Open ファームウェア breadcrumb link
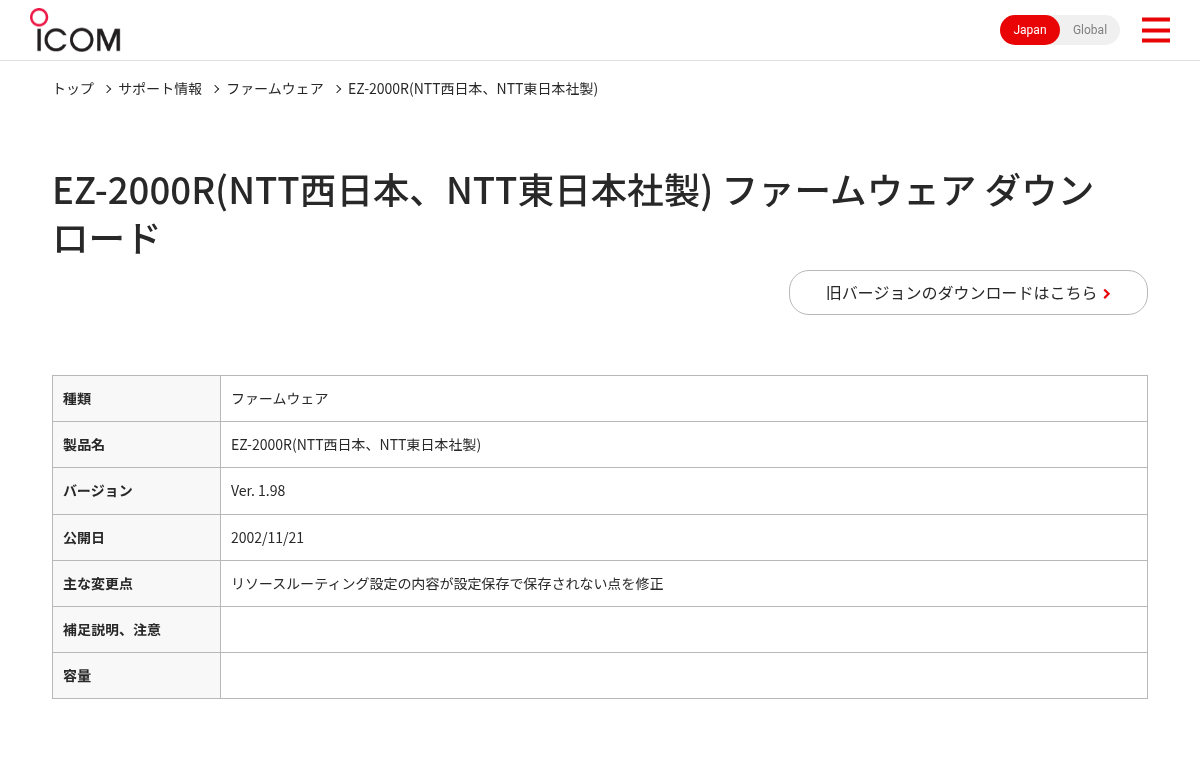The width and height of the screenshot is (1200, 757). tap(275, 88)
